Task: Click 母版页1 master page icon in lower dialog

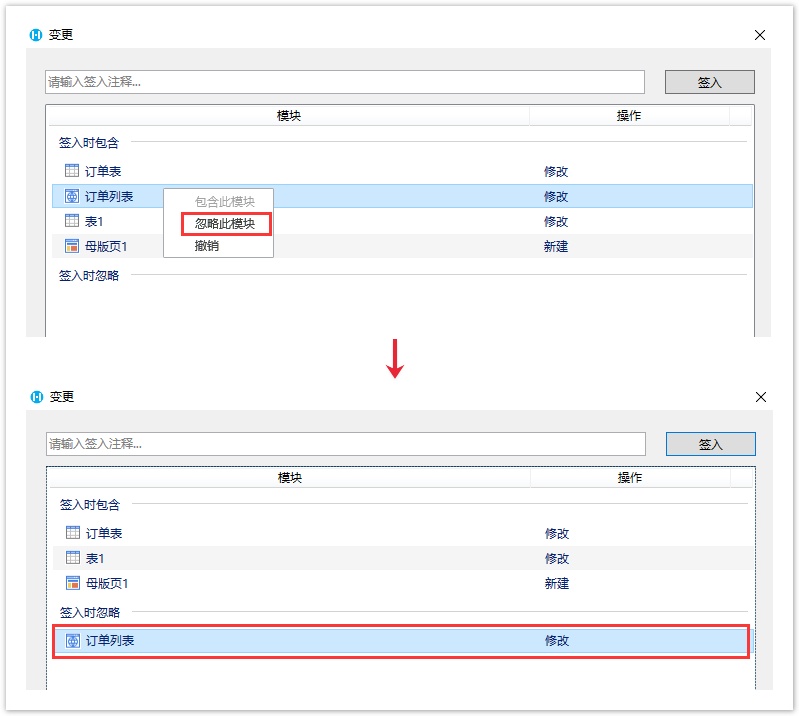Action: 73,582
